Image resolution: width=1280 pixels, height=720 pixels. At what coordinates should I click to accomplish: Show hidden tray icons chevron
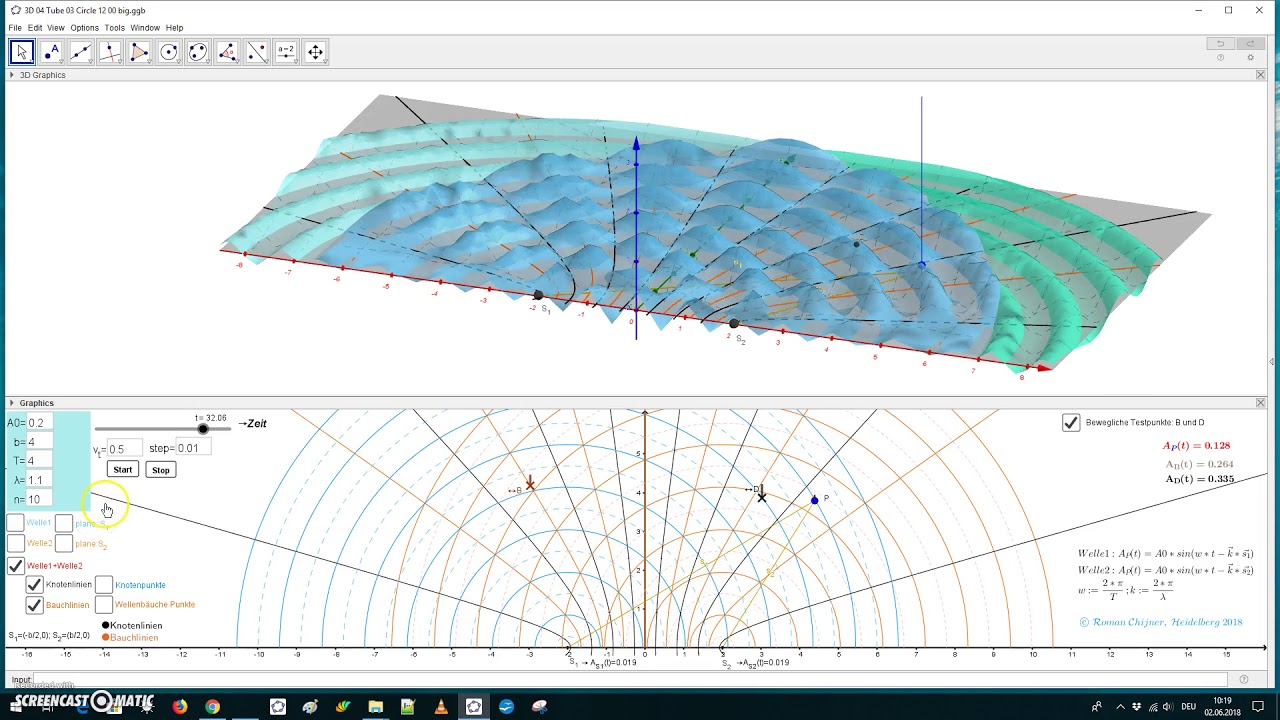(x=1120, y=707)
